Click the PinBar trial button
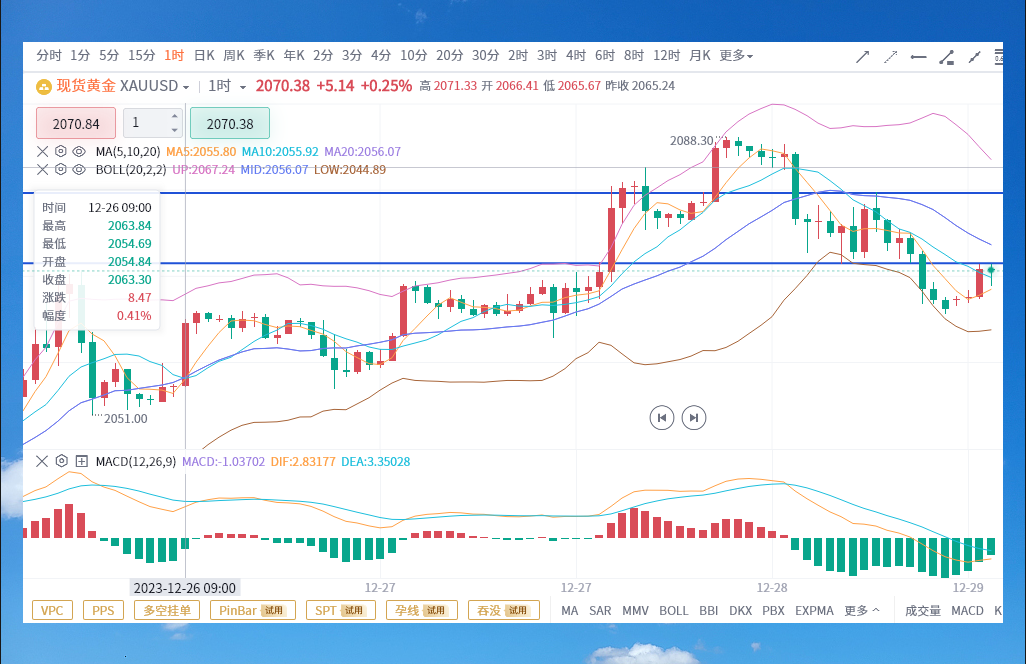1026x664 pixels. (253, 610)
